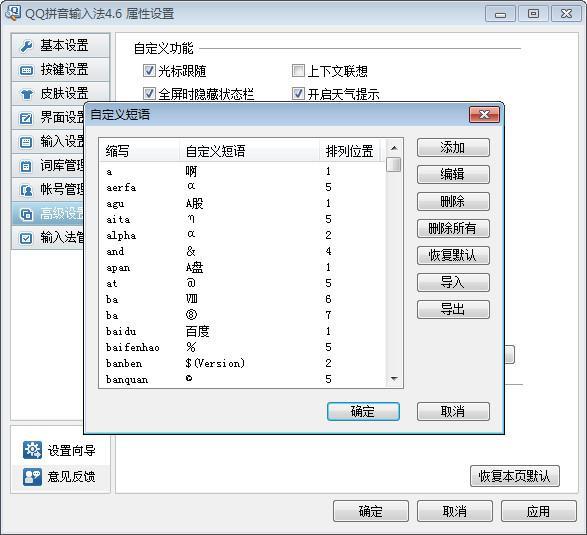This screenshot has height=535, width=587.
Task: Click 恢复本页默认 button in settings window
Action: (515, 476)
